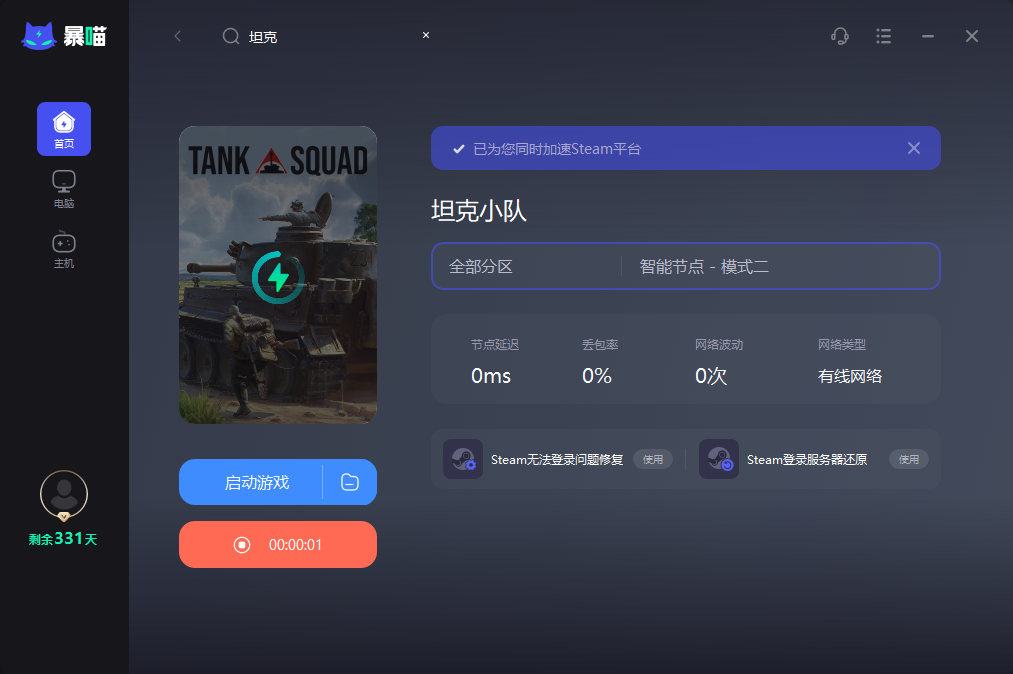
Task: Launch game with 启动游戏 button
Action: click(x=251, y=482)
